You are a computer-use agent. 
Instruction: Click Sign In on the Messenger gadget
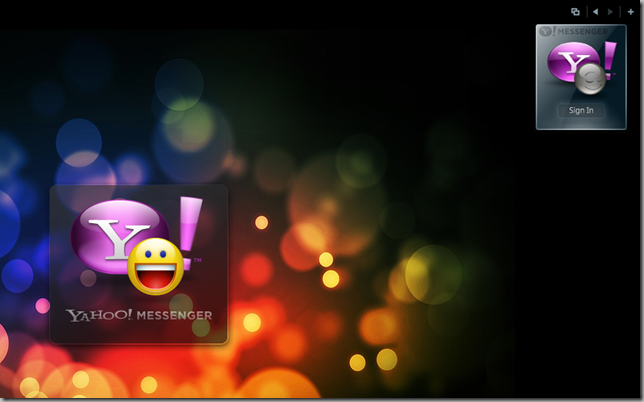[x=581, y=110]
